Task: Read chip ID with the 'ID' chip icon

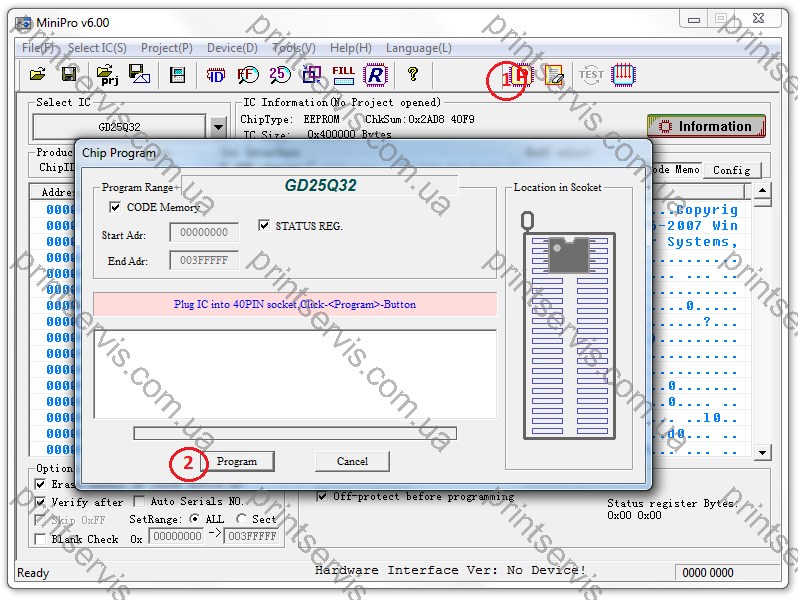Action: coord(216,75)
